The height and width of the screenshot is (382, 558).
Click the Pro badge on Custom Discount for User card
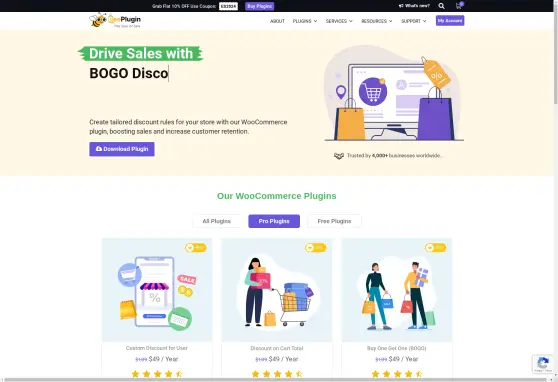point(195,247)
